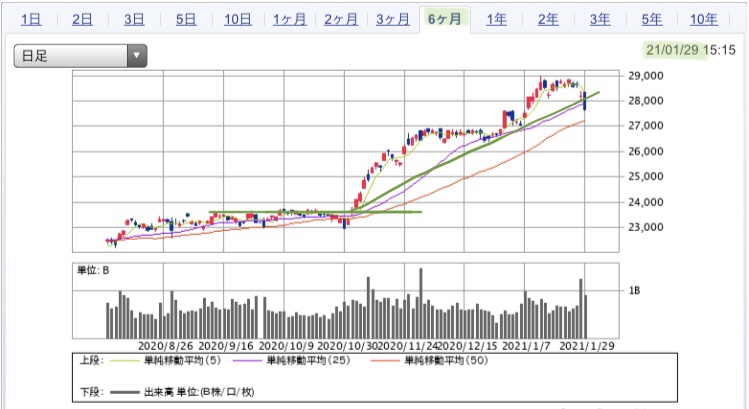This screenshot has width=749, height=409.
Task: Select the 3日 period tab
Action: [134, 20]
